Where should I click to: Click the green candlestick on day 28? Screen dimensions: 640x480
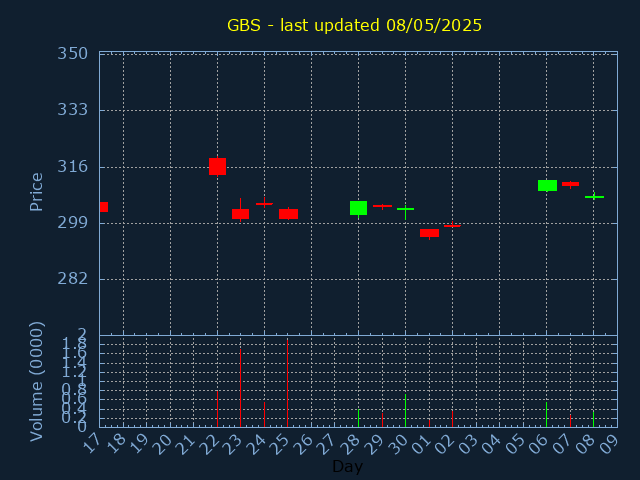(358, 208)
